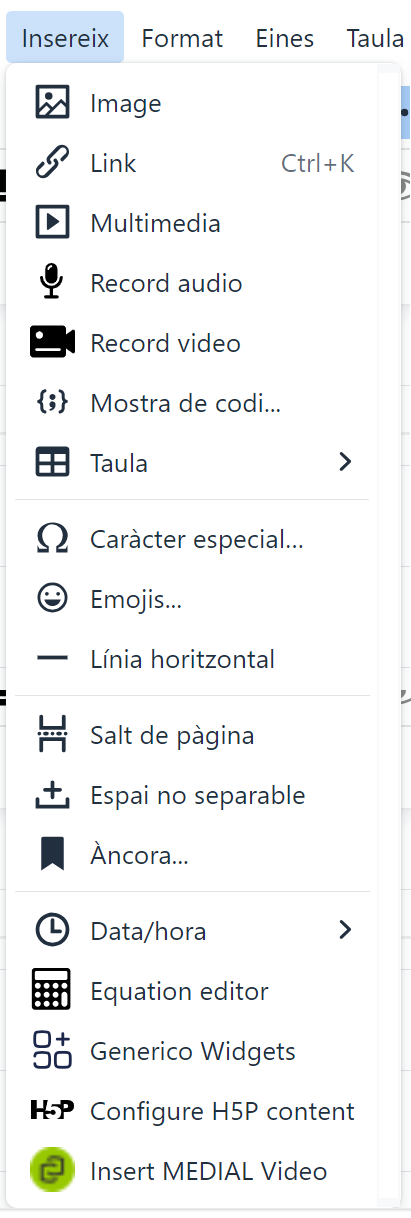Select the Multimedia play icon
The width and height of the screenshot is (411, 1218).
pos(52,223)
